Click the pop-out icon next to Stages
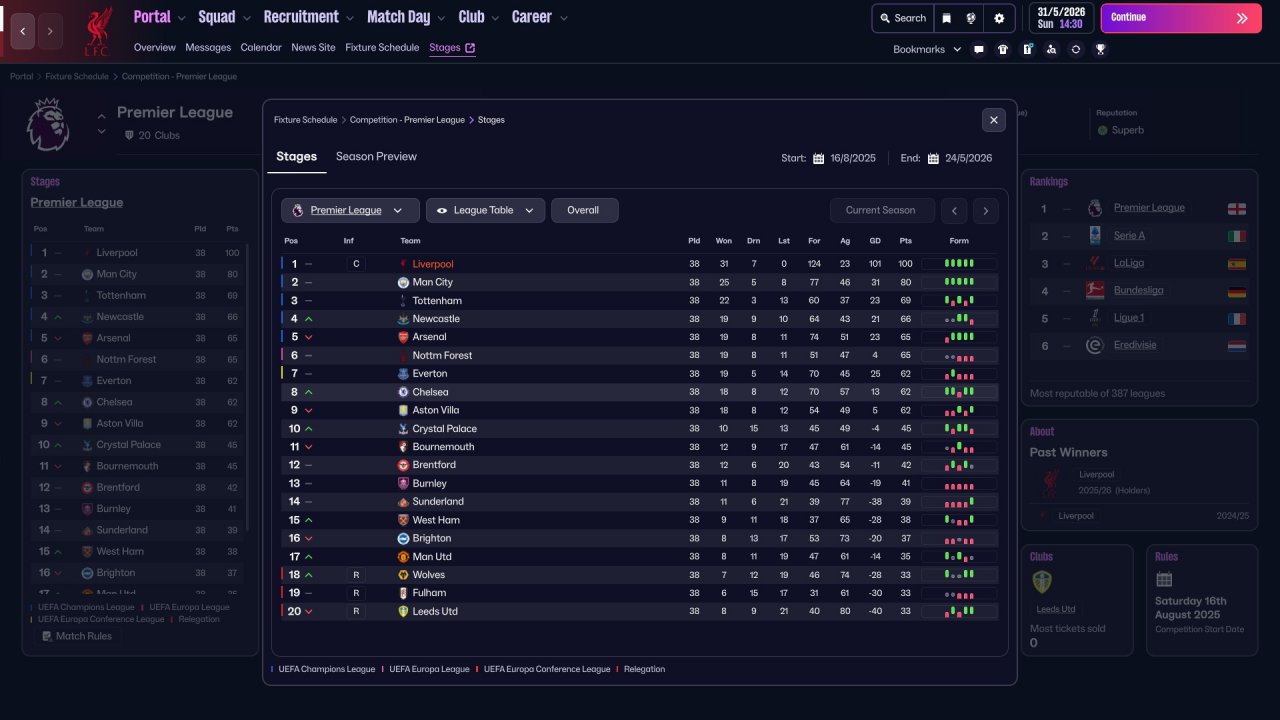 click(x=470, y=47)
